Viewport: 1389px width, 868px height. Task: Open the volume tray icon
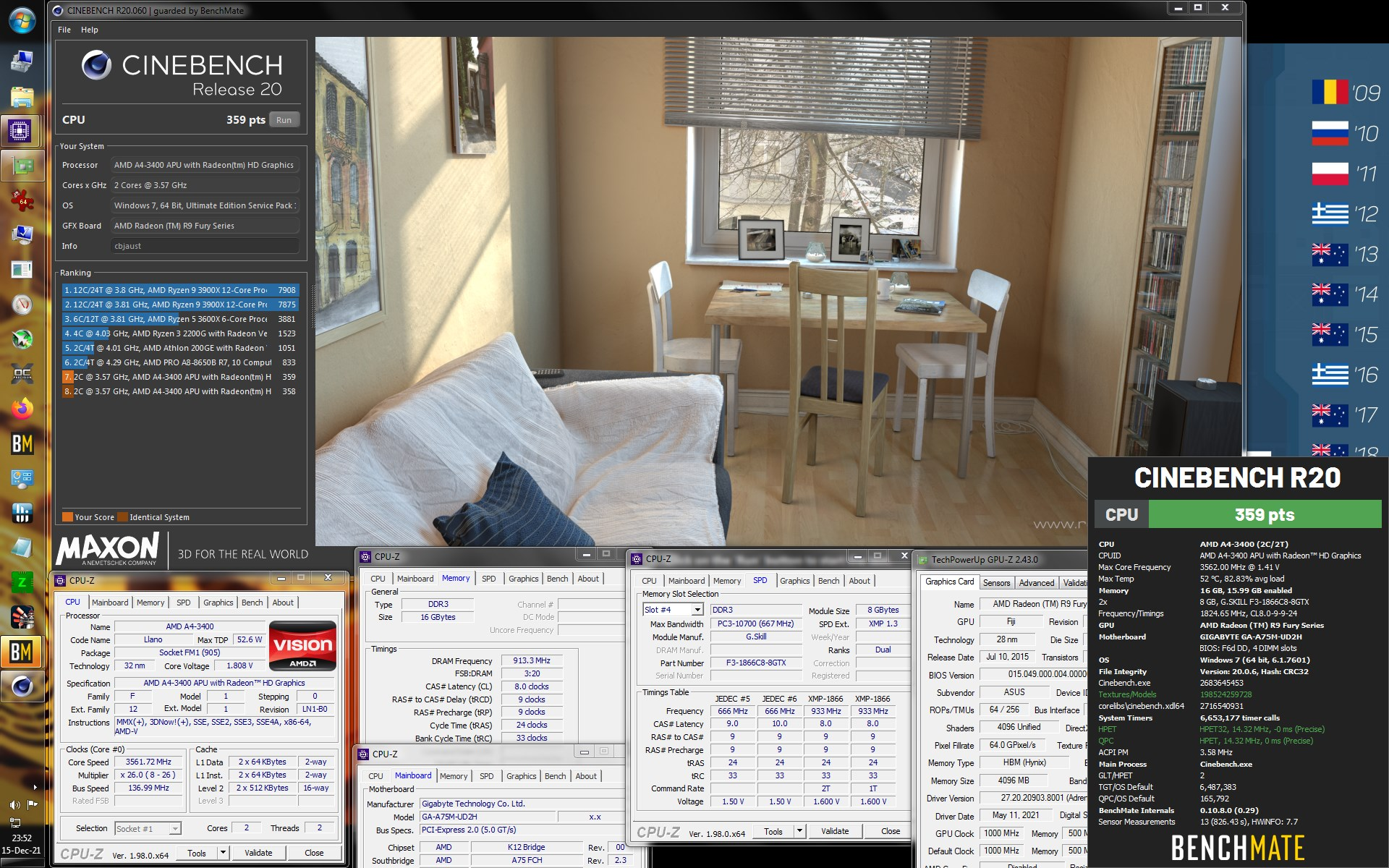14,804
